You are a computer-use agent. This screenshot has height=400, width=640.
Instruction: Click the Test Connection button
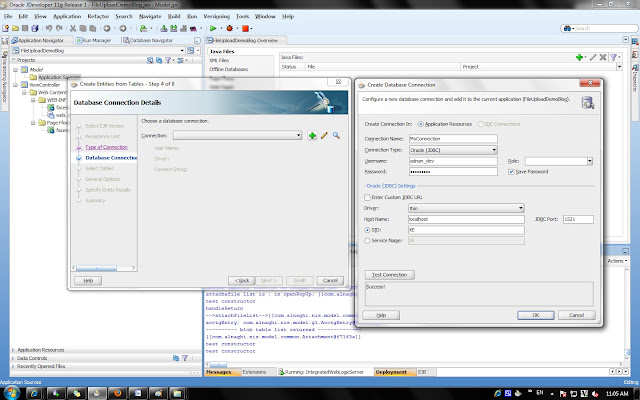390,275
